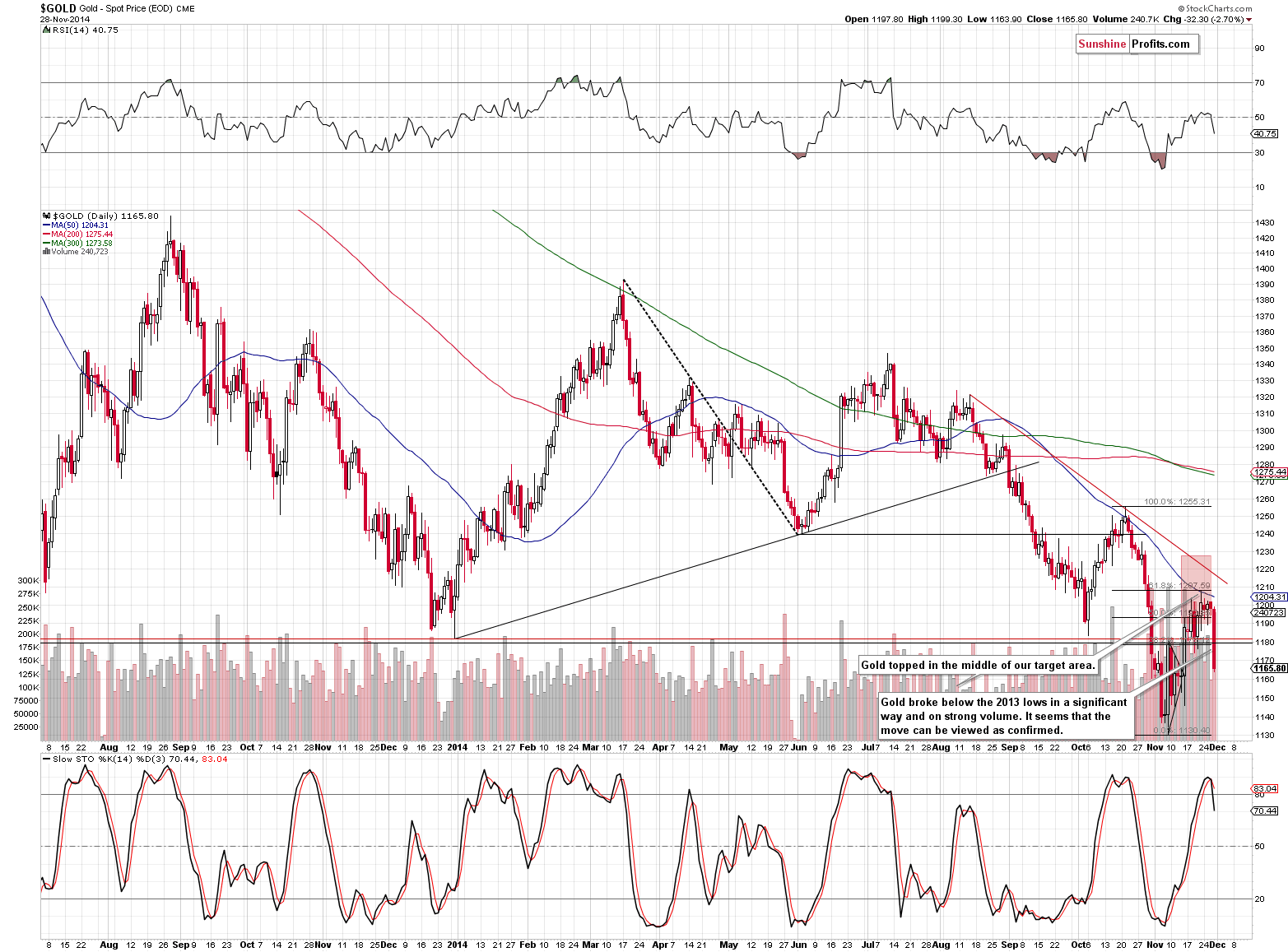Click the volume bars icon in the legend
Screen dimensions: 1288x952
(45, 252)
